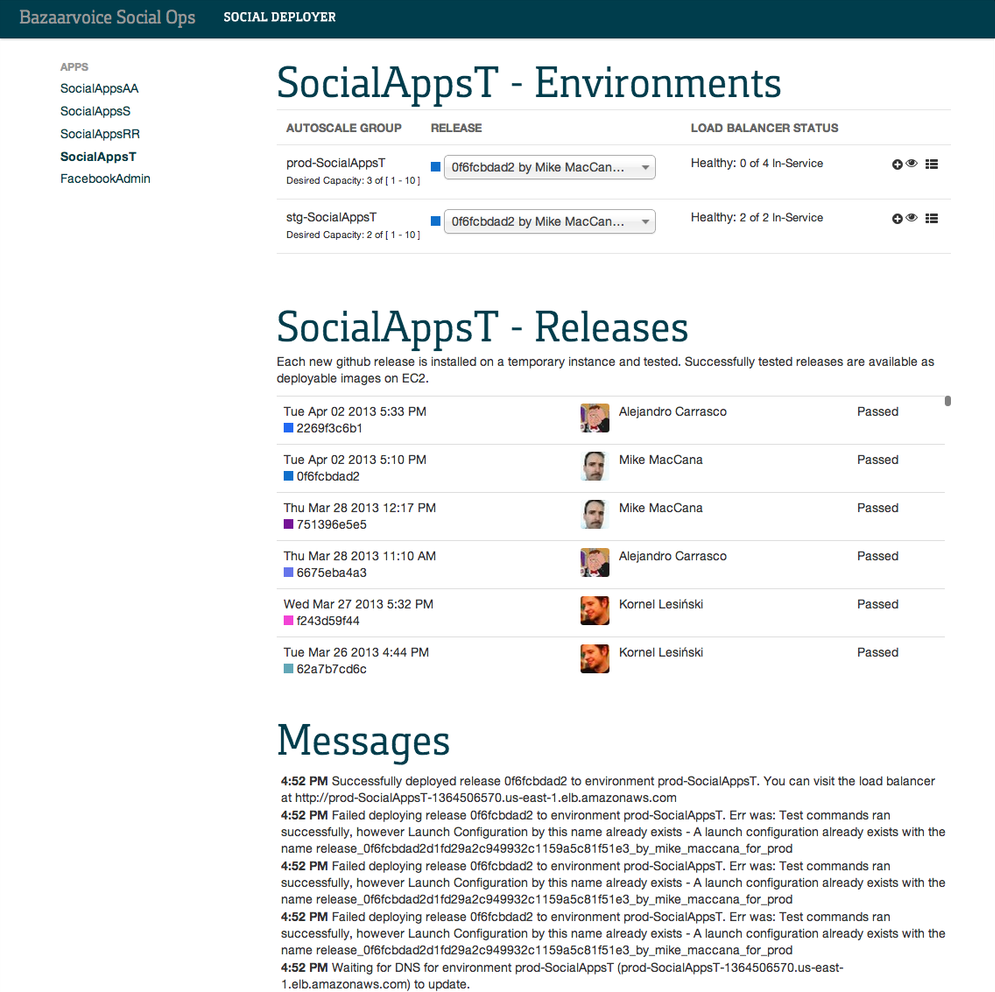Image resolution: width=995 pixels, height=992 pixels.
Task: Click 'Wed Mar 27 2013 5:32 PM' date
Action: coord(359,604)
